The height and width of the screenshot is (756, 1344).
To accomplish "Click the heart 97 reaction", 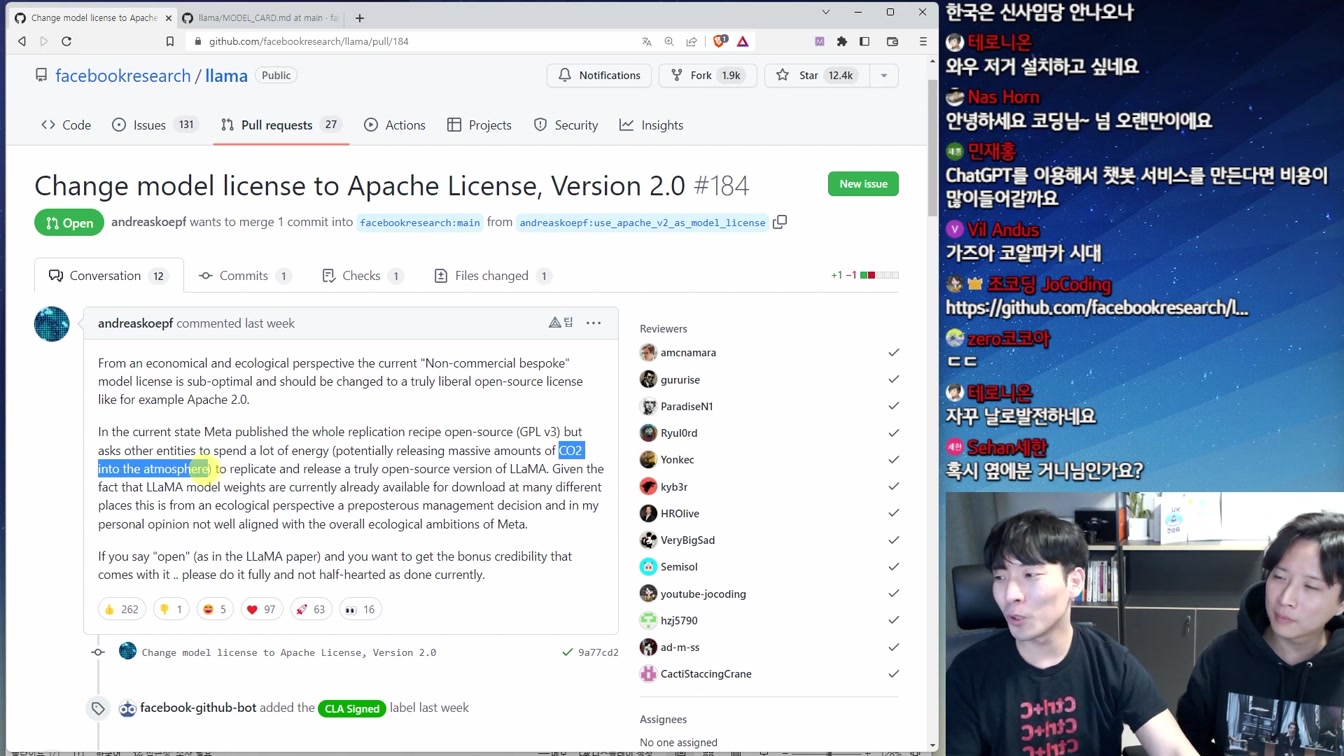I will (261, 609).
